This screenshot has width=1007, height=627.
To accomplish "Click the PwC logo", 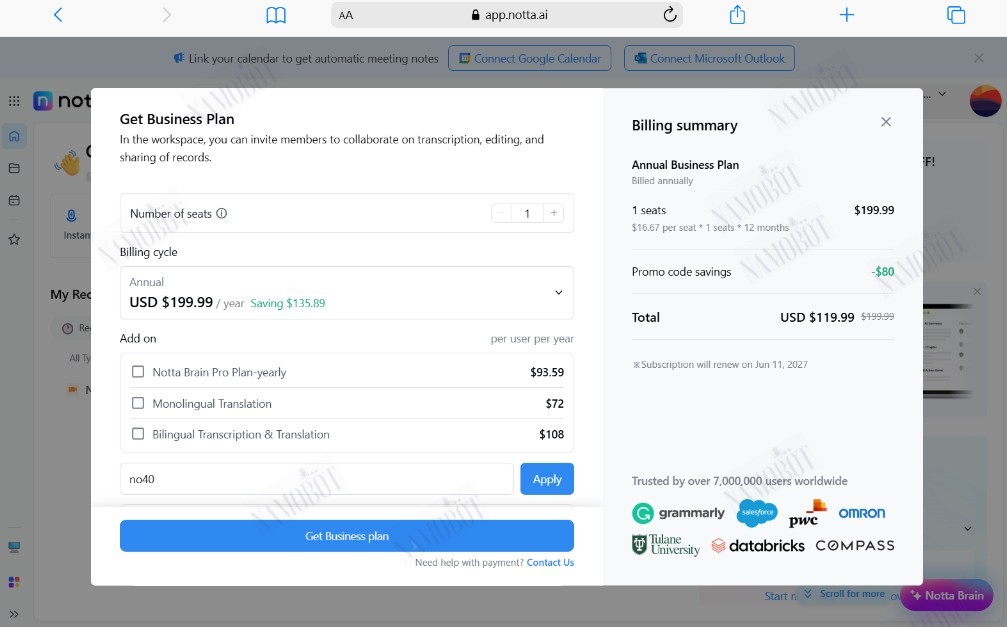I will point(807,514).
